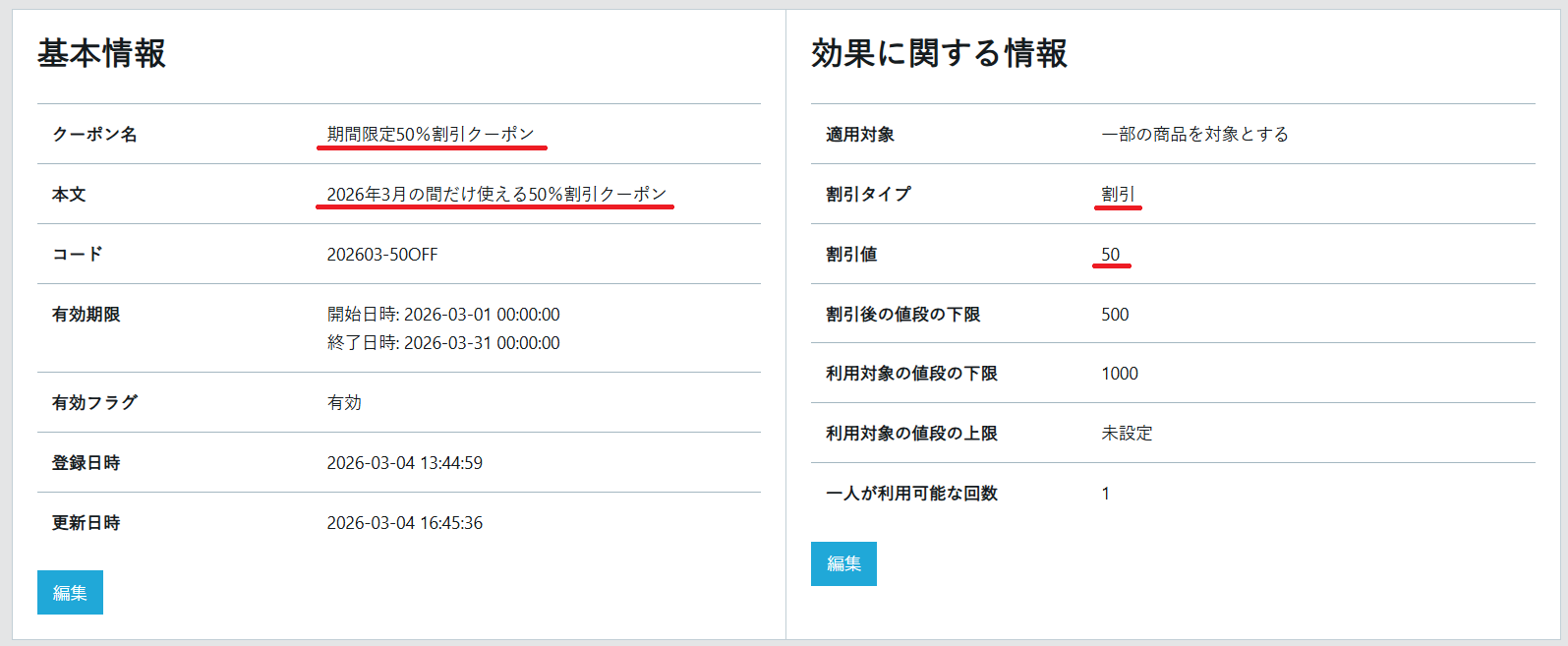Click the 本文 description text value

(496, 194)
